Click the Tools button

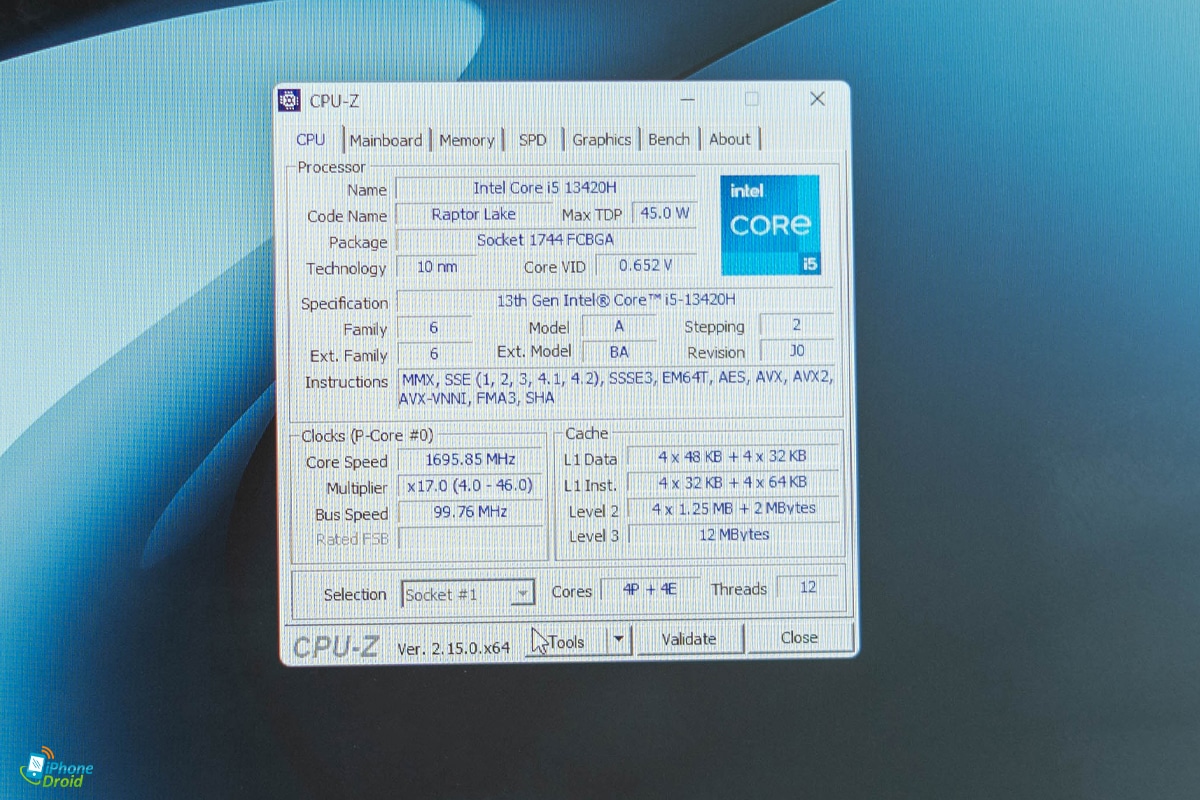tap(566, 641)
